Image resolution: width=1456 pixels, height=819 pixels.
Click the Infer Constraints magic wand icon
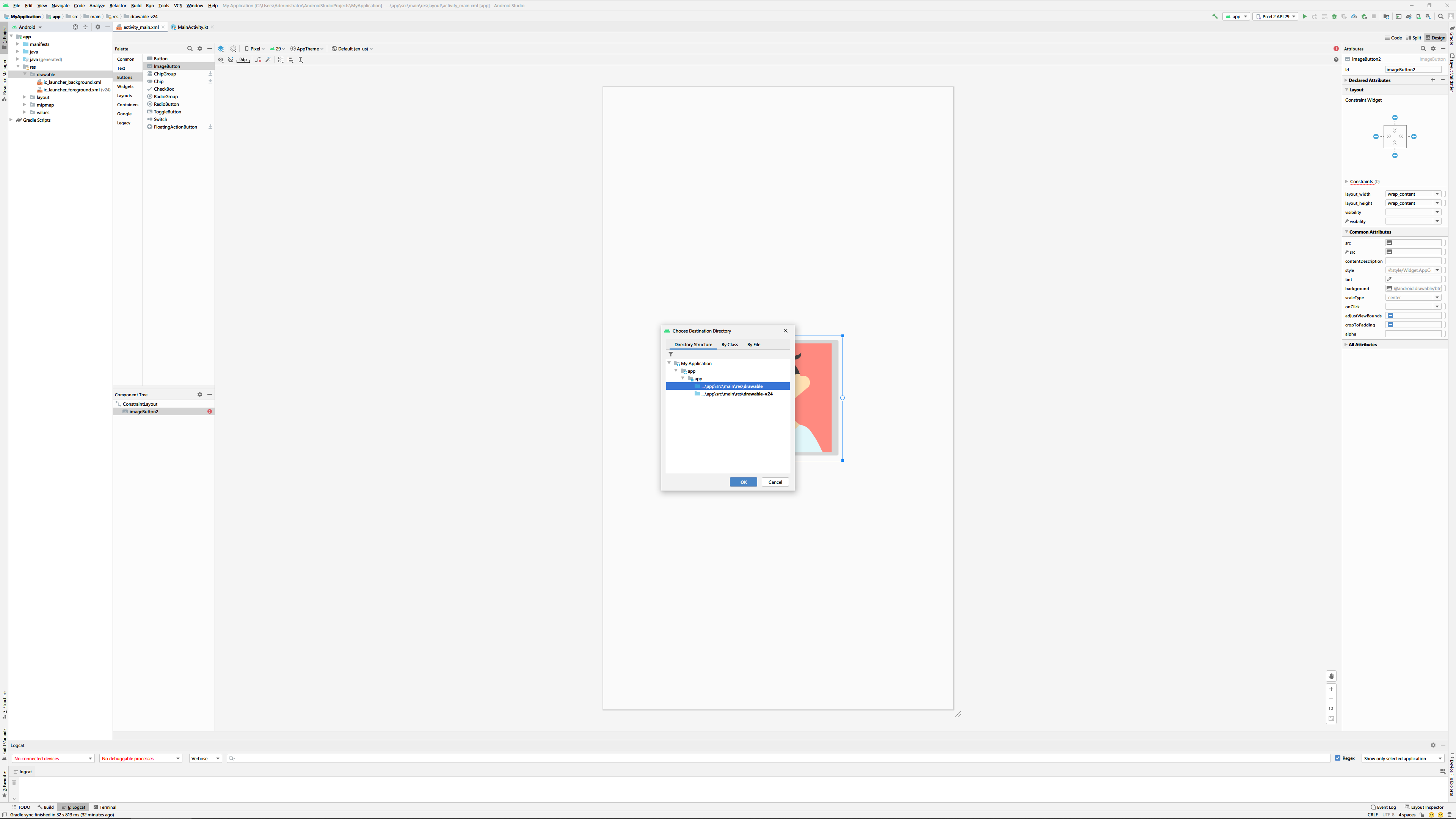pyautogui.click(x=268, y=60)
